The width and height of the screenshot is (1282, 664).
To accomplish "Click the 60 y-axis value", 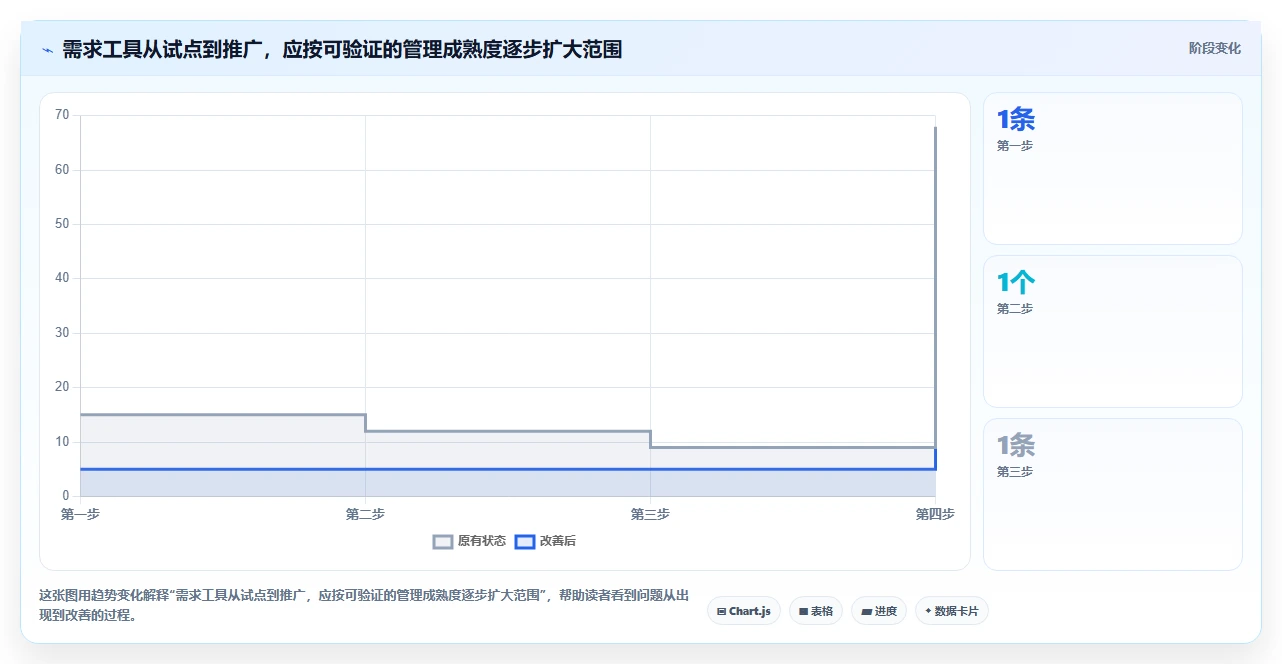I will click(62, 169).
